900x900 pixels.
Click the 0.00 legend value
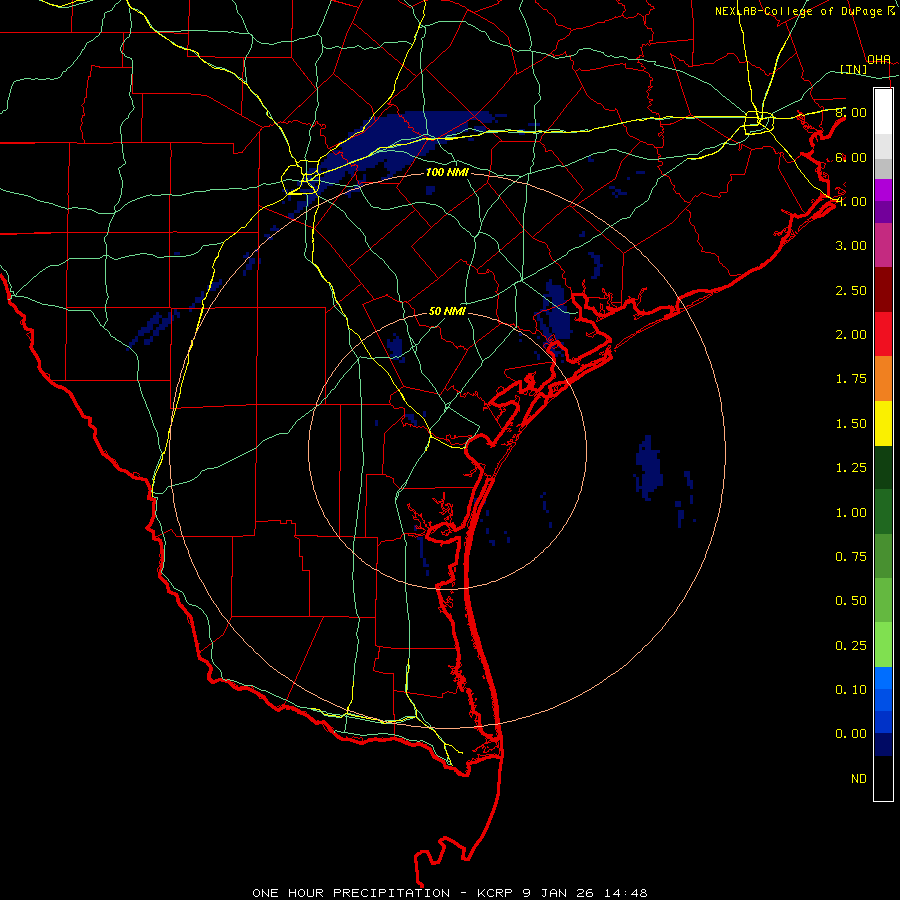pos(851,734)
